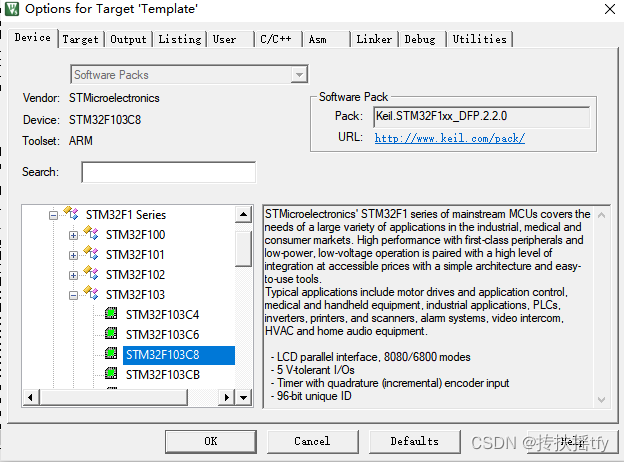Click device tree scroll left arrow
Image resolution: width=624 pixels, height=462 pixels.
(x=31, y=397)
